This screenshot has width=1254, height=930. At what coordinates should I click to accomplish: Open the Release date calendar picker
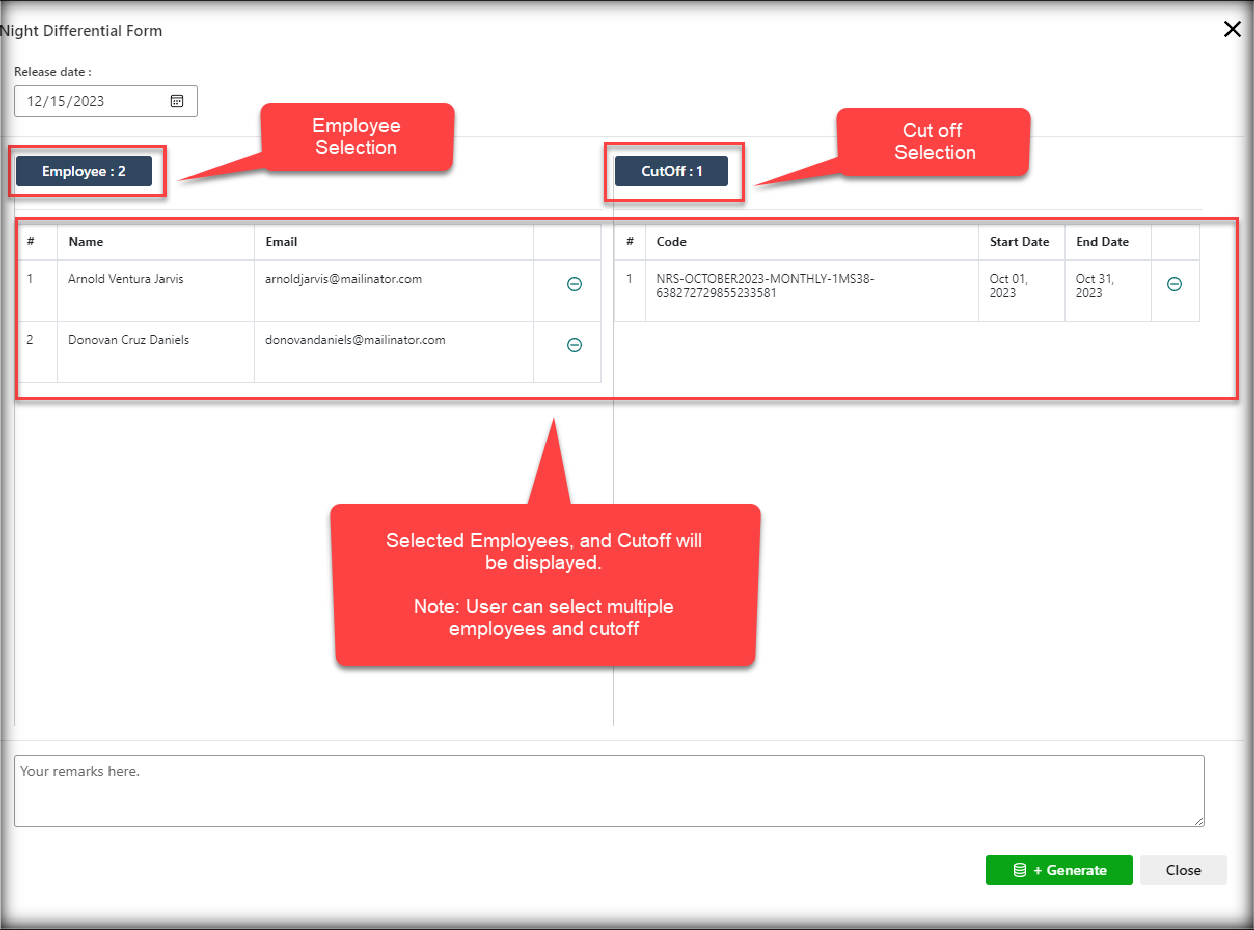pos(177,101)
